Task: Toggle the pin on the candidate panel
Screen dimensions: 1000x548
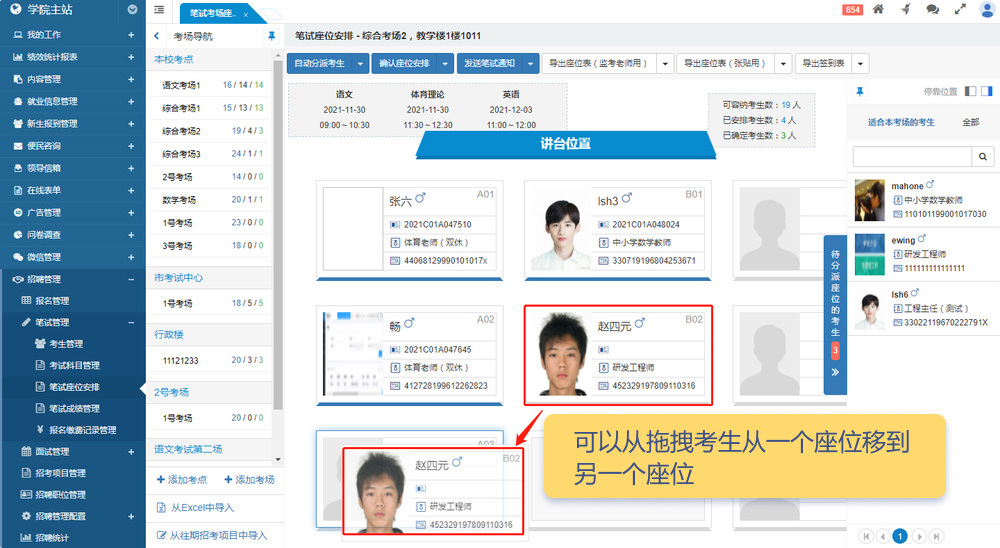Action: [859, 91]
